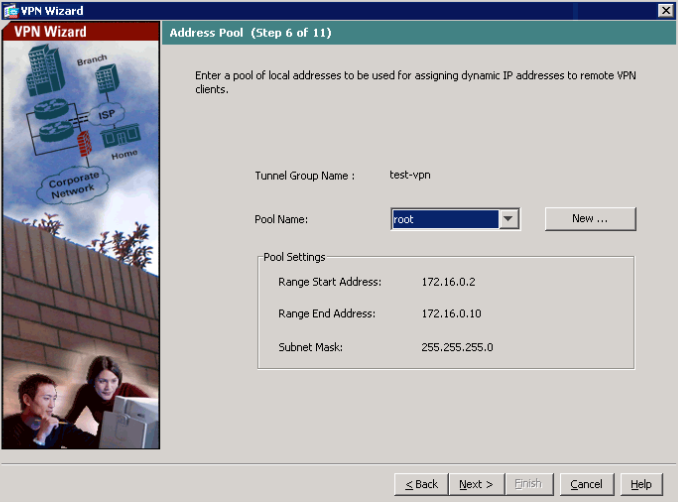Click the ISP cloud in the sidebar image
678x502 pixels.
106,115
